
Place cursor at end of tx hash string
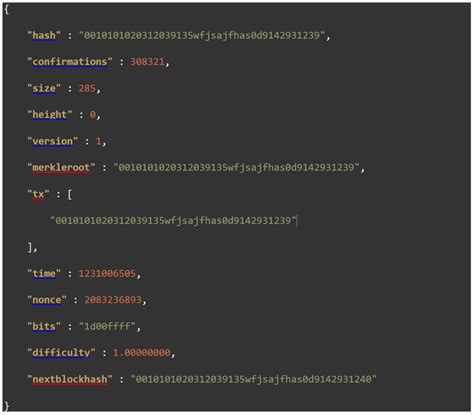coord(296,220)
